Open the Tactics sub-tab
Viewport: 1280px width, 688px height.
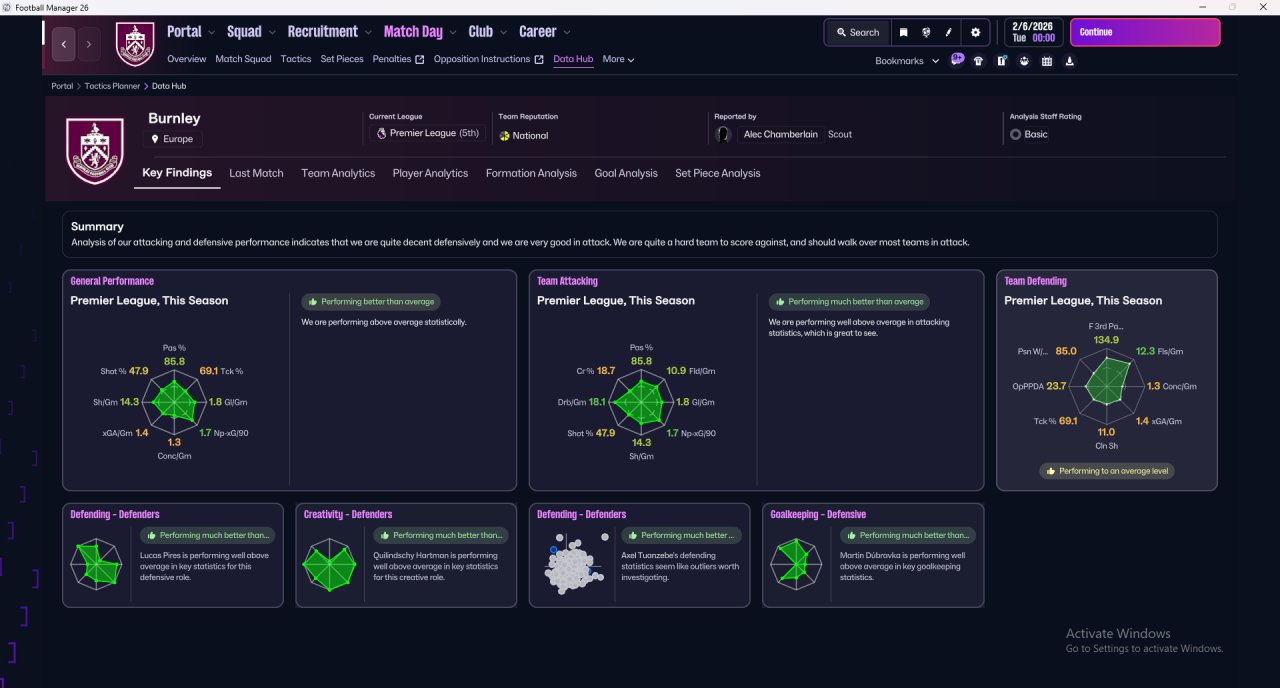(296, 59)
